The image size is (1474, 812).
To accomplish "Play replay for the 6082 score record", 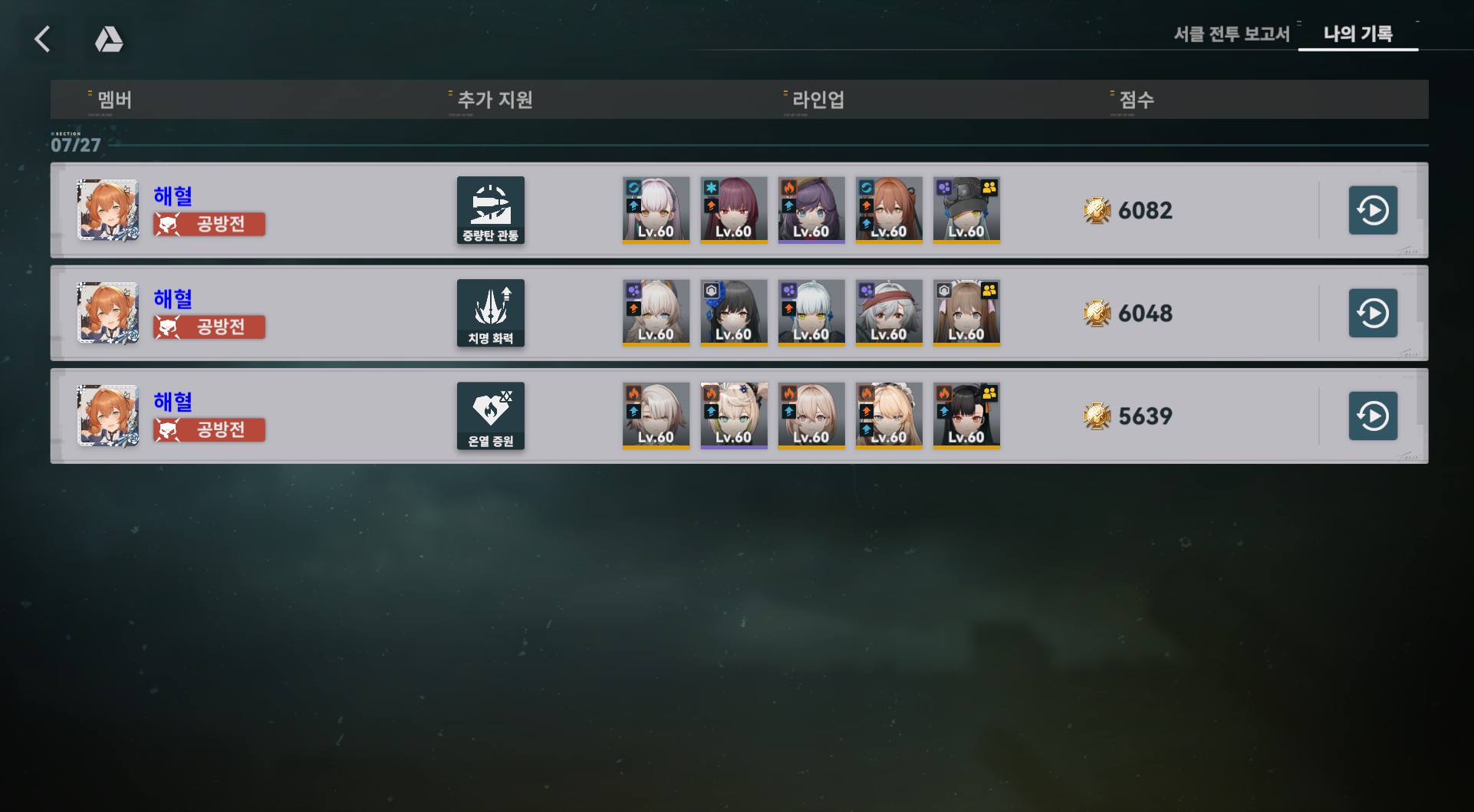I will pos(1373,210).
